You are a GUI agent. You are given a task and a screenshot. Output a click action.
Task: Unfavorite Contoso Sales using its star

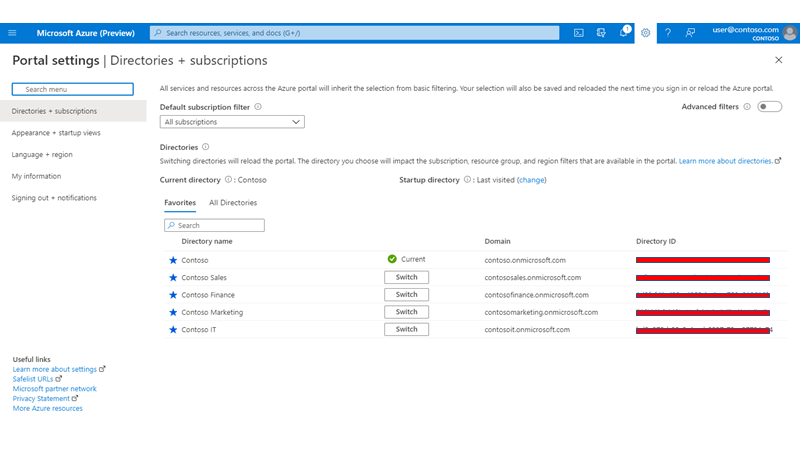click(x=173, y=277)
